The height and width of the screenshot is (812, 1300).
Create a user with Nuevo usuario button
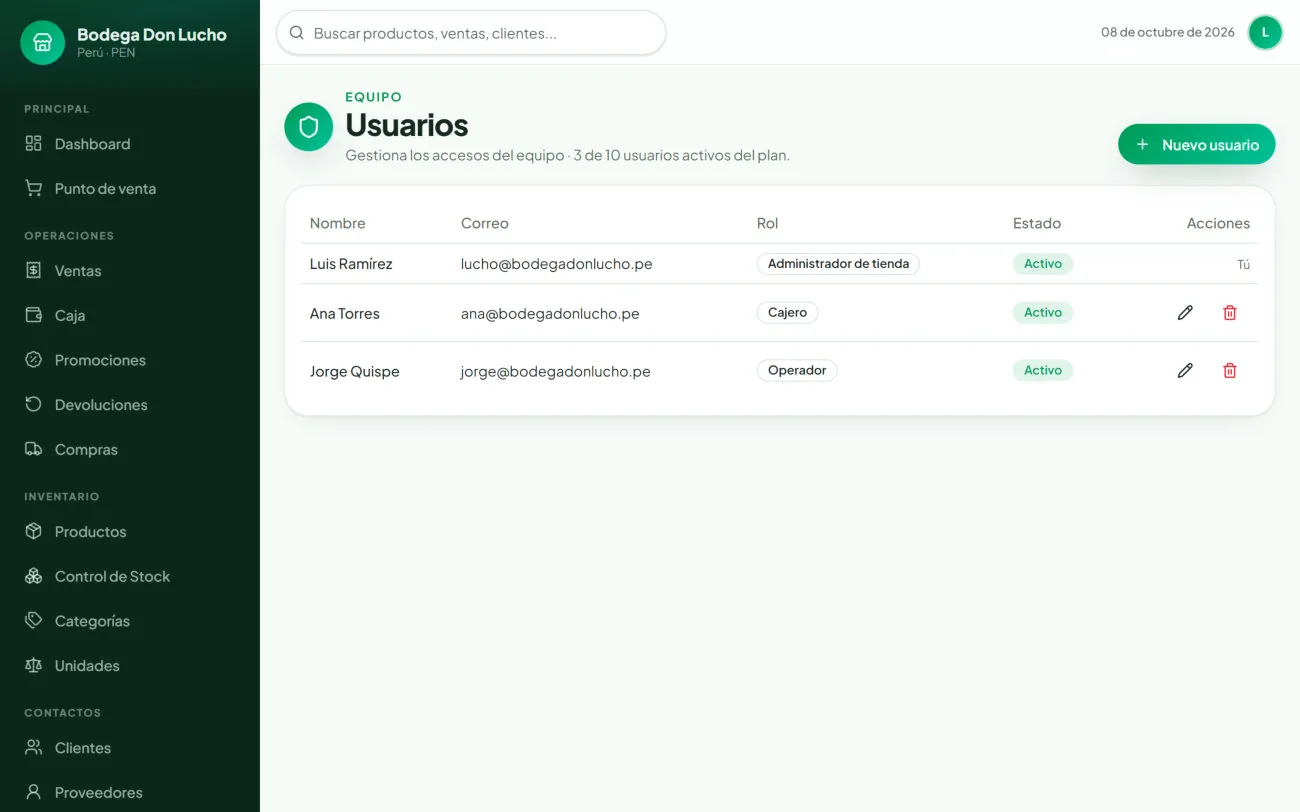(1196, 144)
